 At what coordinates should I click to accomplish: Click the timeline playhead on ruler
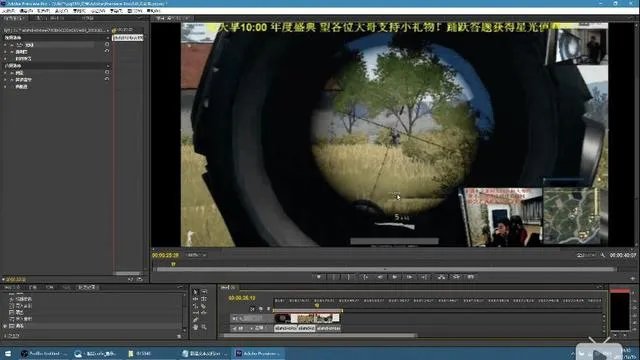(x=317, y=305)
